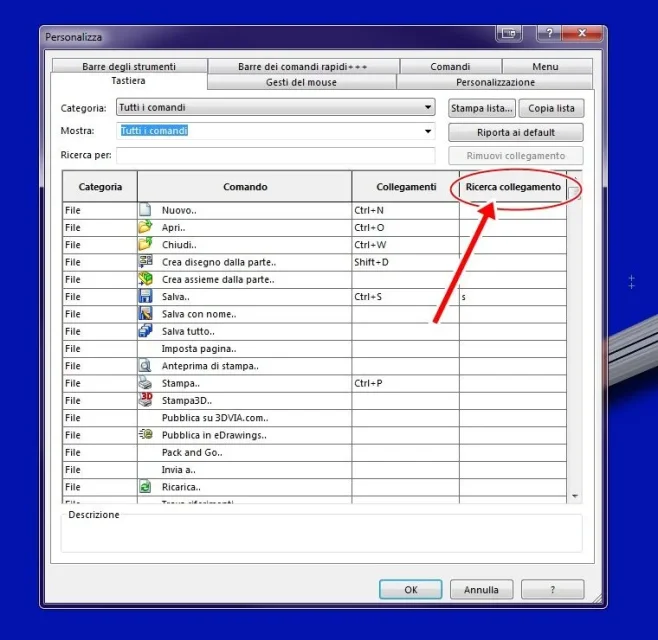This screenshot has width=658, height=640.
Task: Click the Stampa lista button
Action: click(x=481, y=108)
